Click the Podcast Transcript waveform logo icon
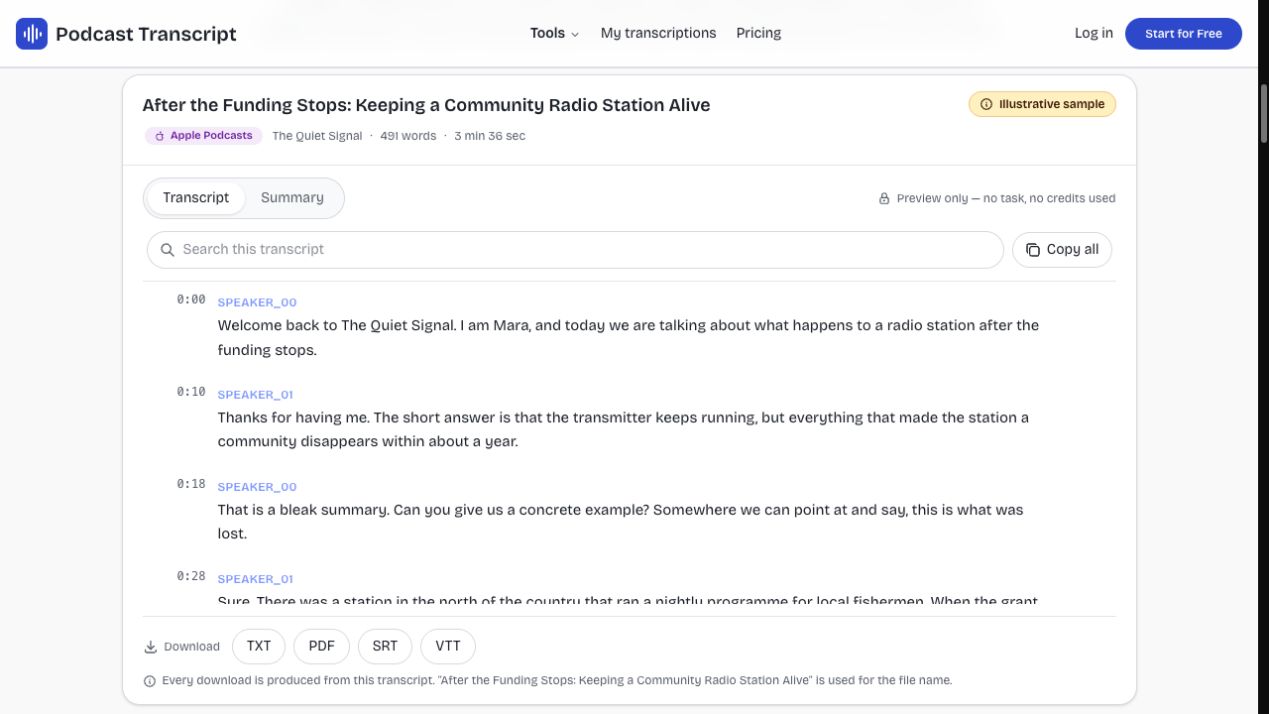The image size is (1269, 714). pyautogui.click(x=32, y=34)
